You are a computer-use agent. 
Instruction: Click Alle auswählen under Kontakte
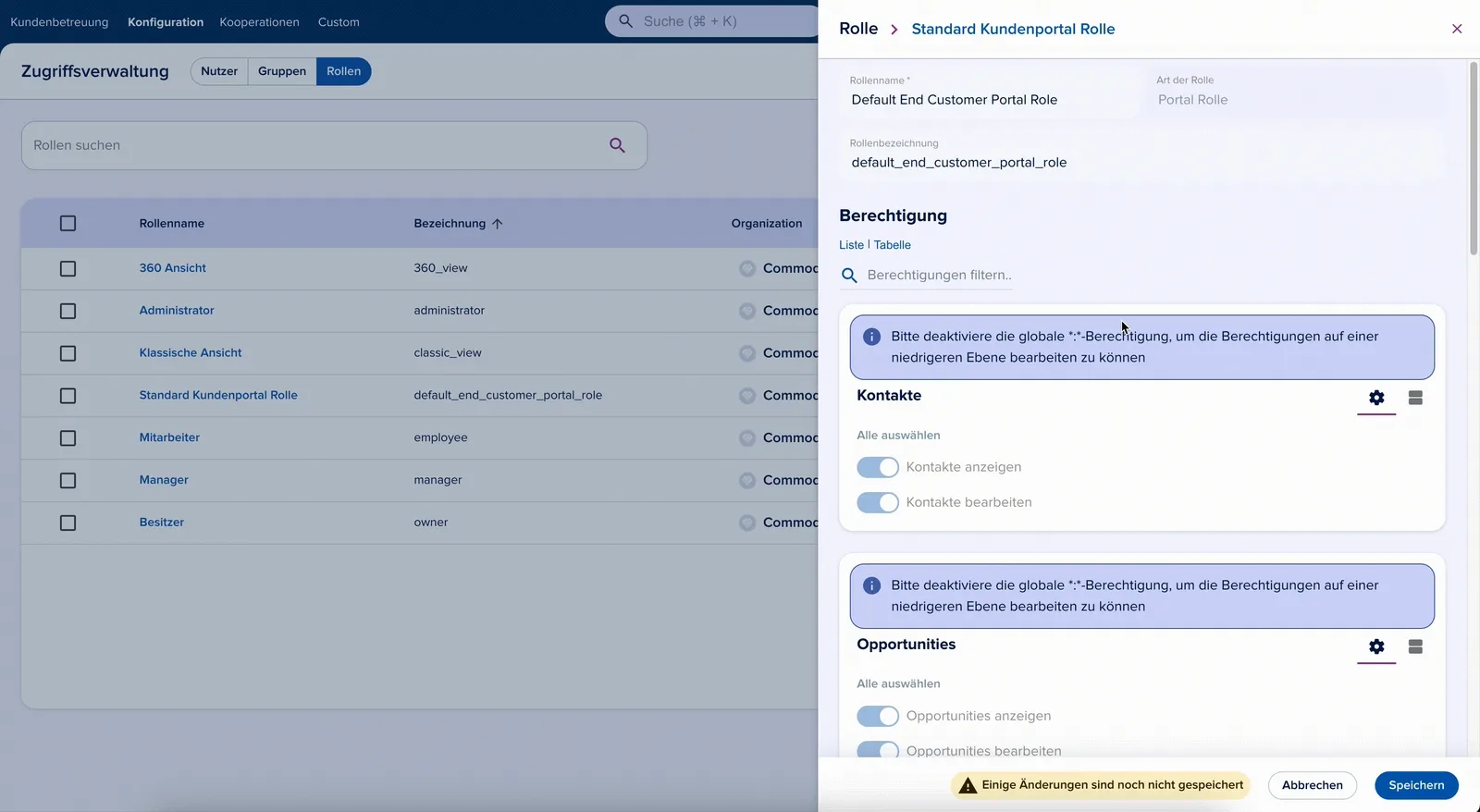(x=898, y=435)
